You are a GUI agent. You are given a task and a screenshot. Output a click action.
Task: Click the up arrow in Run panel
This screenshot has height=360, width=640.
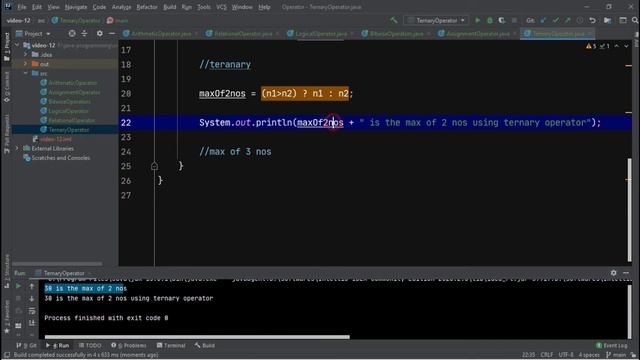[32, 287]
